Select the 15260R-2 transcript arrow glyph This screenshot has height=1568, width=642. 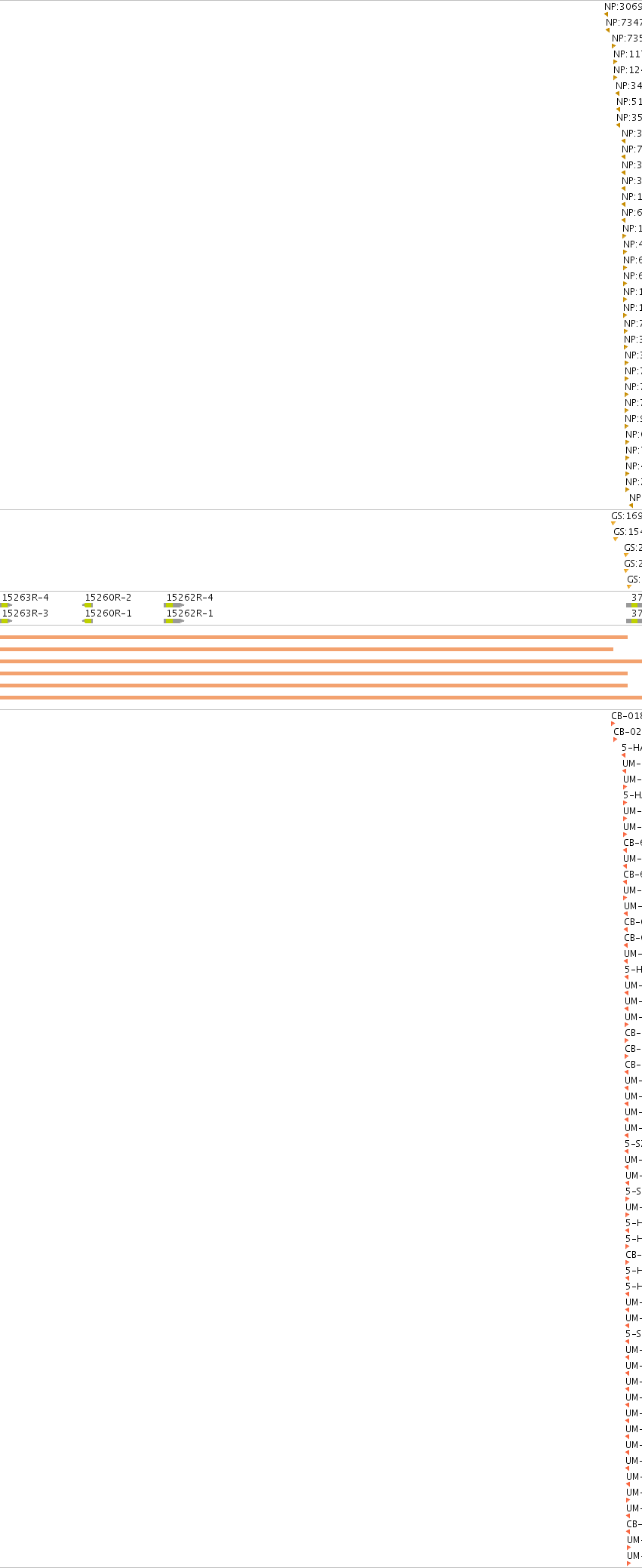[88, 605]
